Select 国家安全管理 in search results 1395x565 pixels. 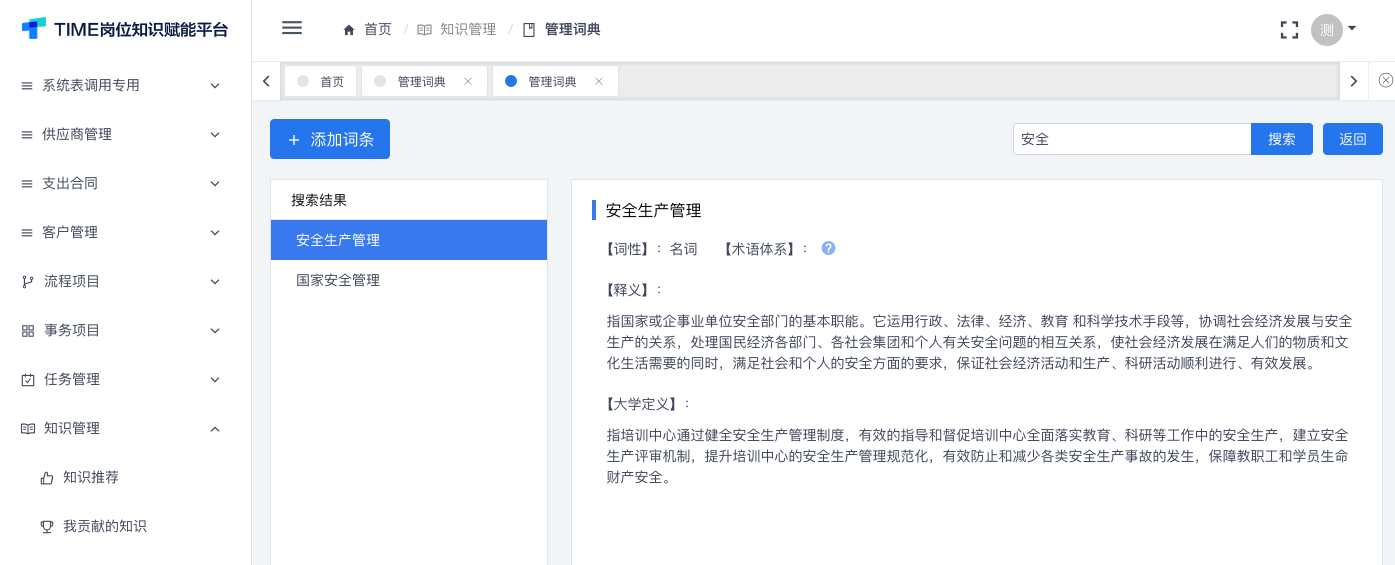point(409,280)
